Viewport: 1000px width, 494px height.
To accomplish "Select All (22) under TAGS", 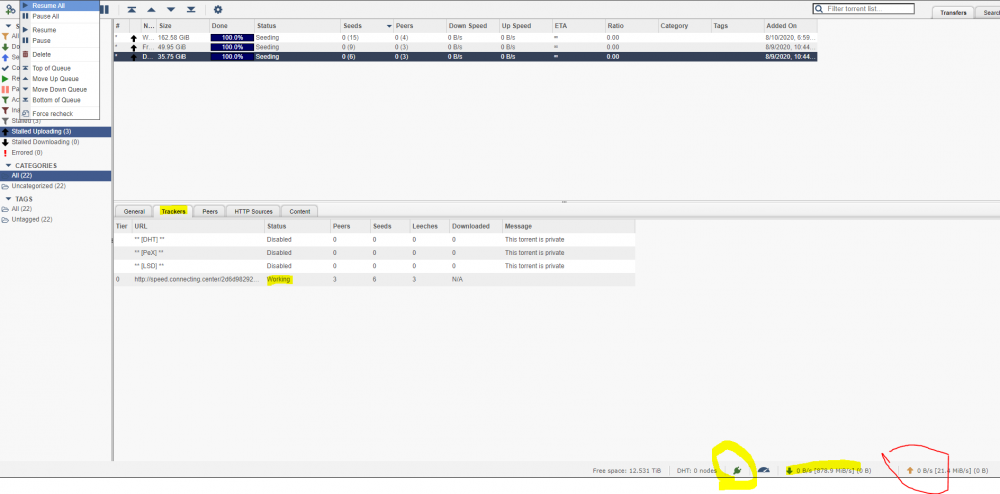I will click(55, 208).
